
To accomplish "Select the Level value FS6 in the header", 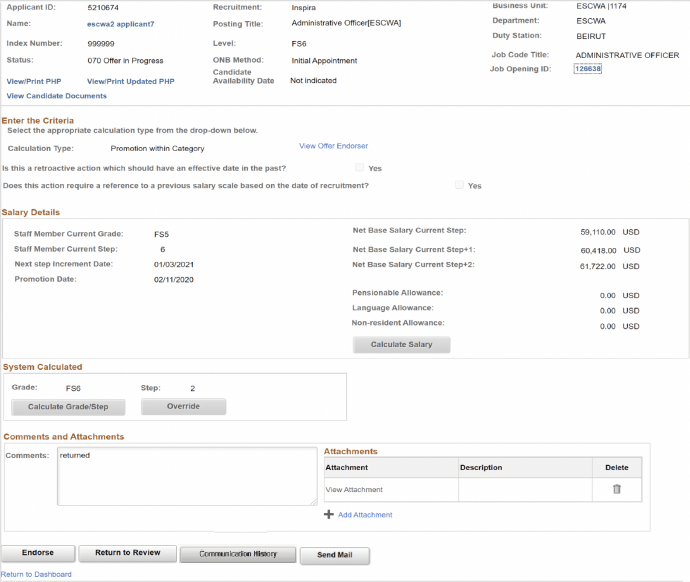I will tap(299, 44).
